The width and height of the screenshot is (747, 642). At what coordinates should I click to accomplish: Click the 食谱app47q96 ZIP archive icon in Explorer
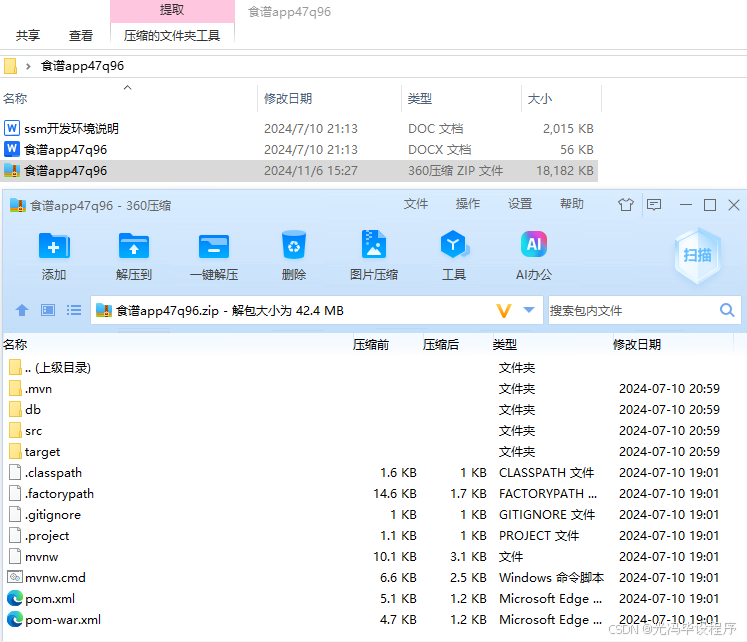coord(12,170)
